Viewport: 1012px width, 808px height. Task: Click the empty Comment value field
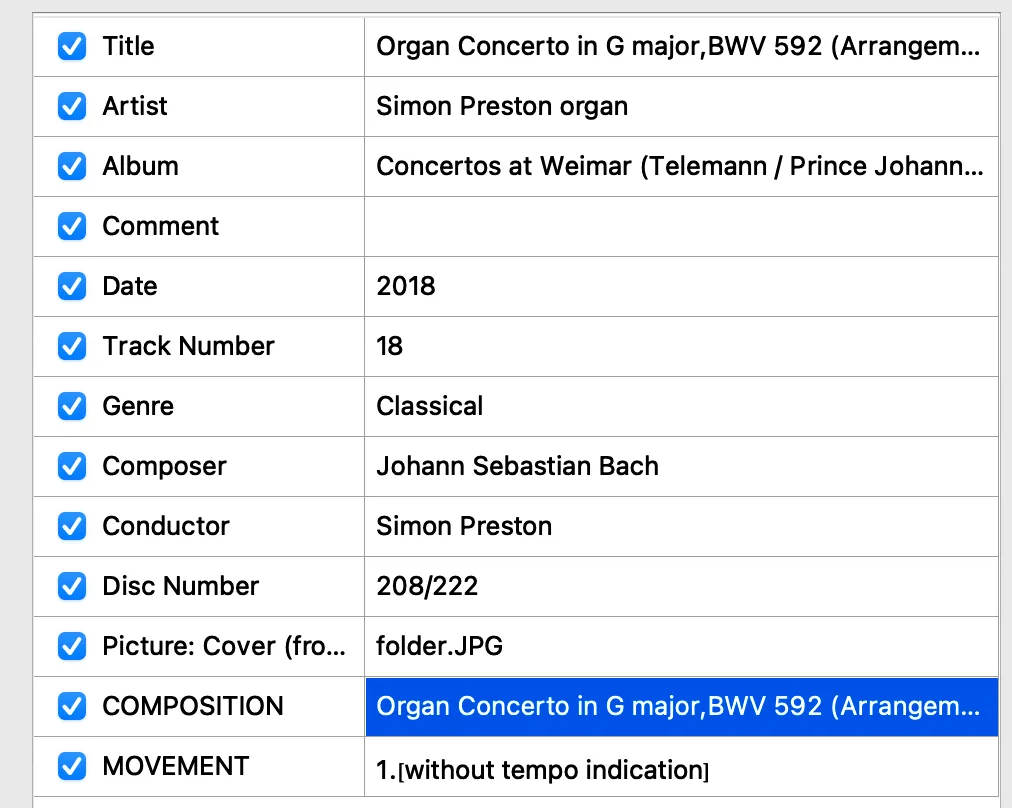tap(680, 226)
